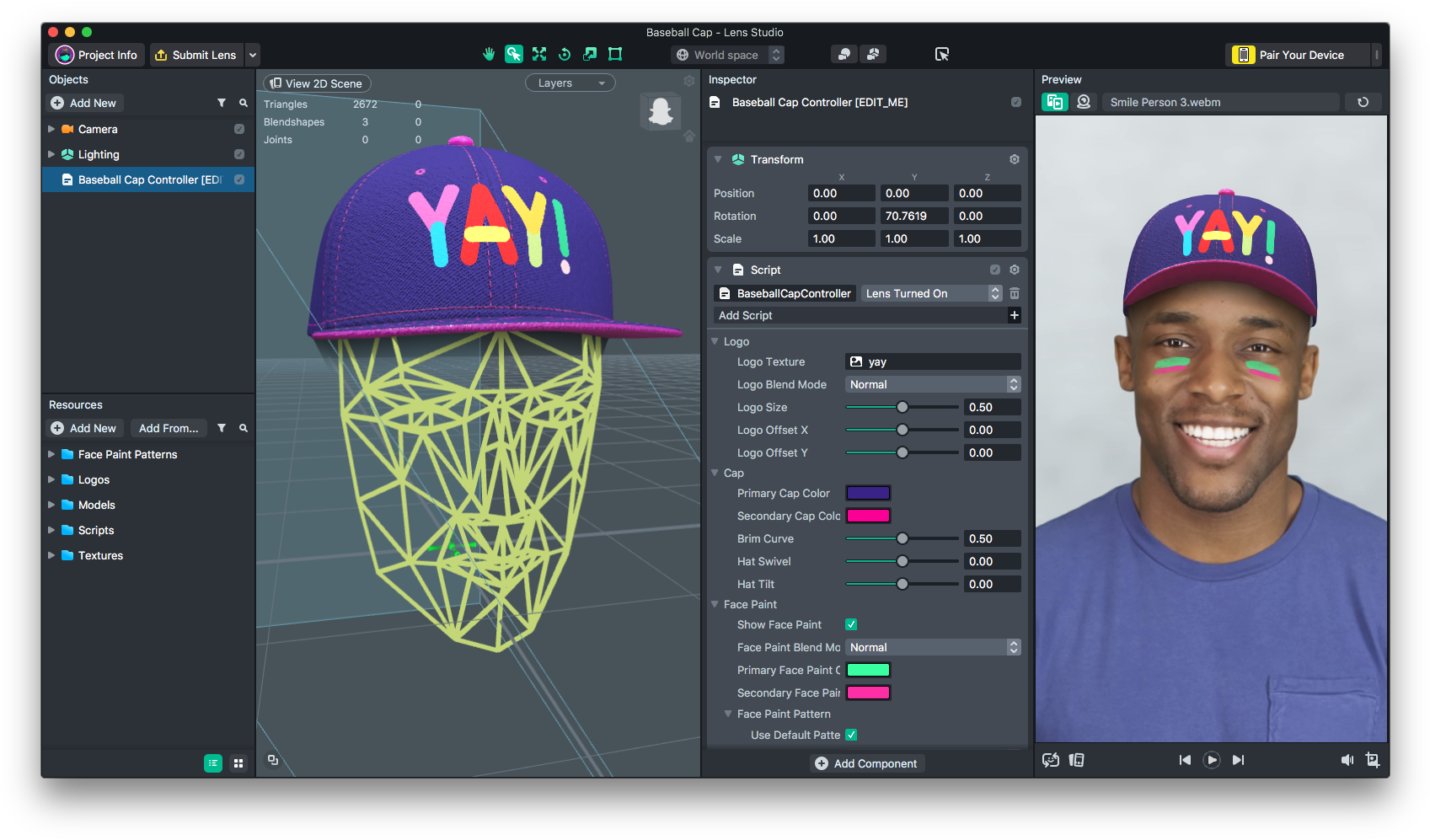The height and width of the screenshot is (840, 1430).
Task: Select the Pan tool in the toolbar
Action: pos(489,54)
